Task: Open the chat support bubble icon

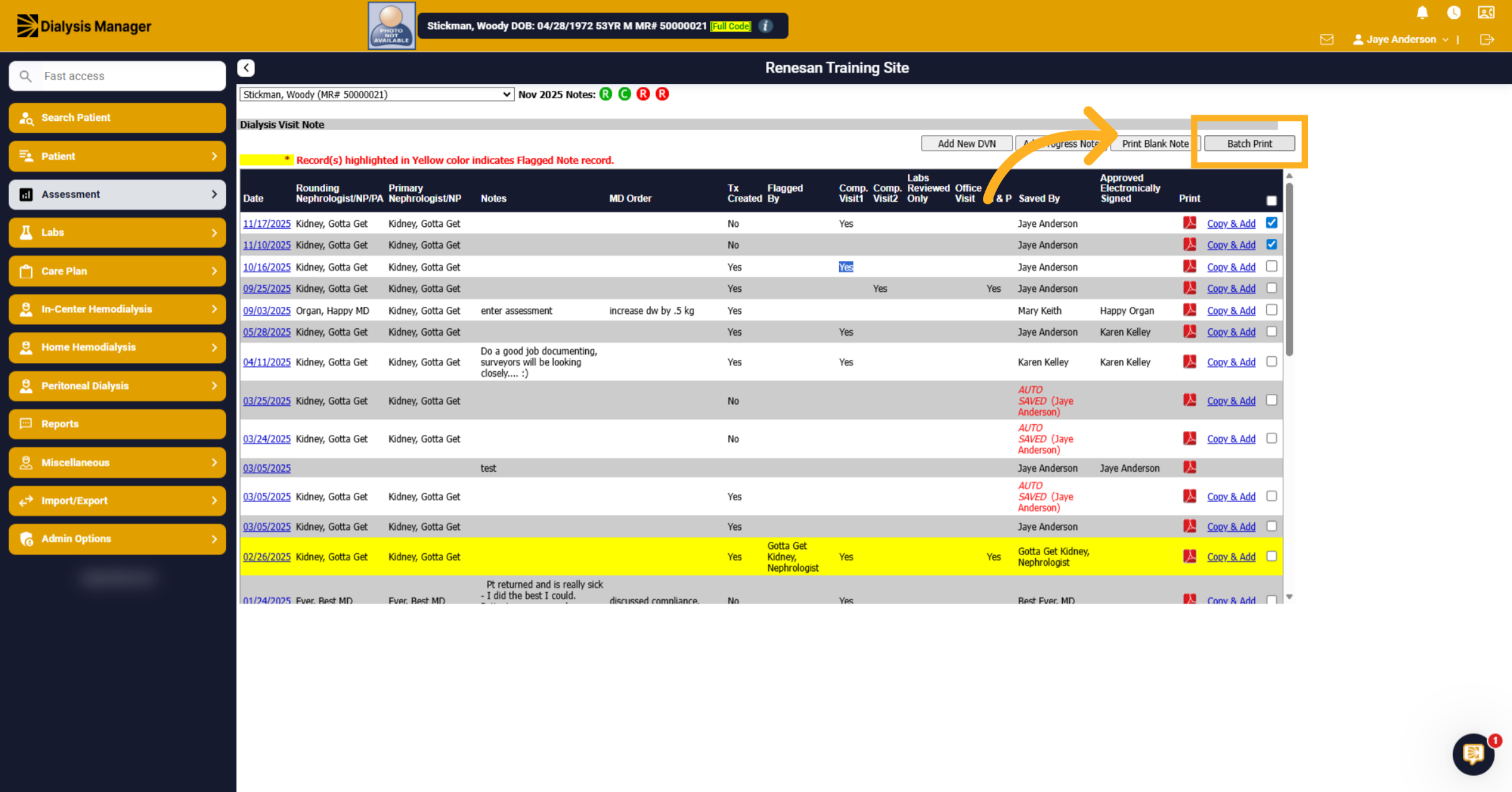Action: (1474, 754)
